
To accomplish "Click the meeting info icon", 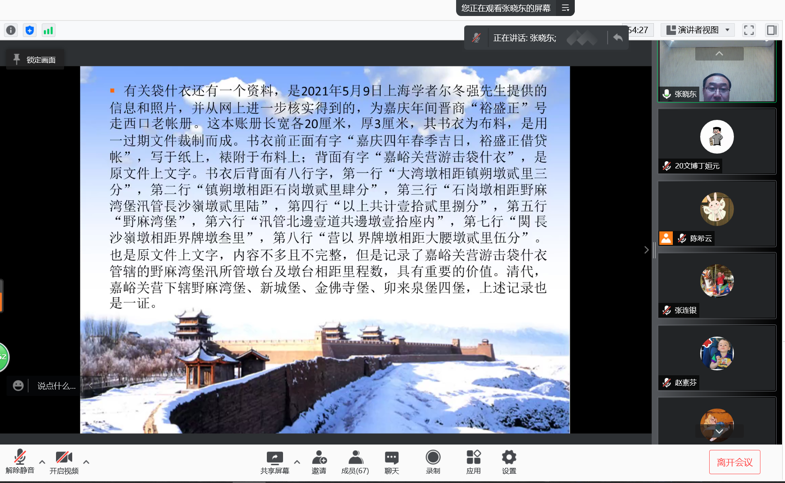I will 11,30.
